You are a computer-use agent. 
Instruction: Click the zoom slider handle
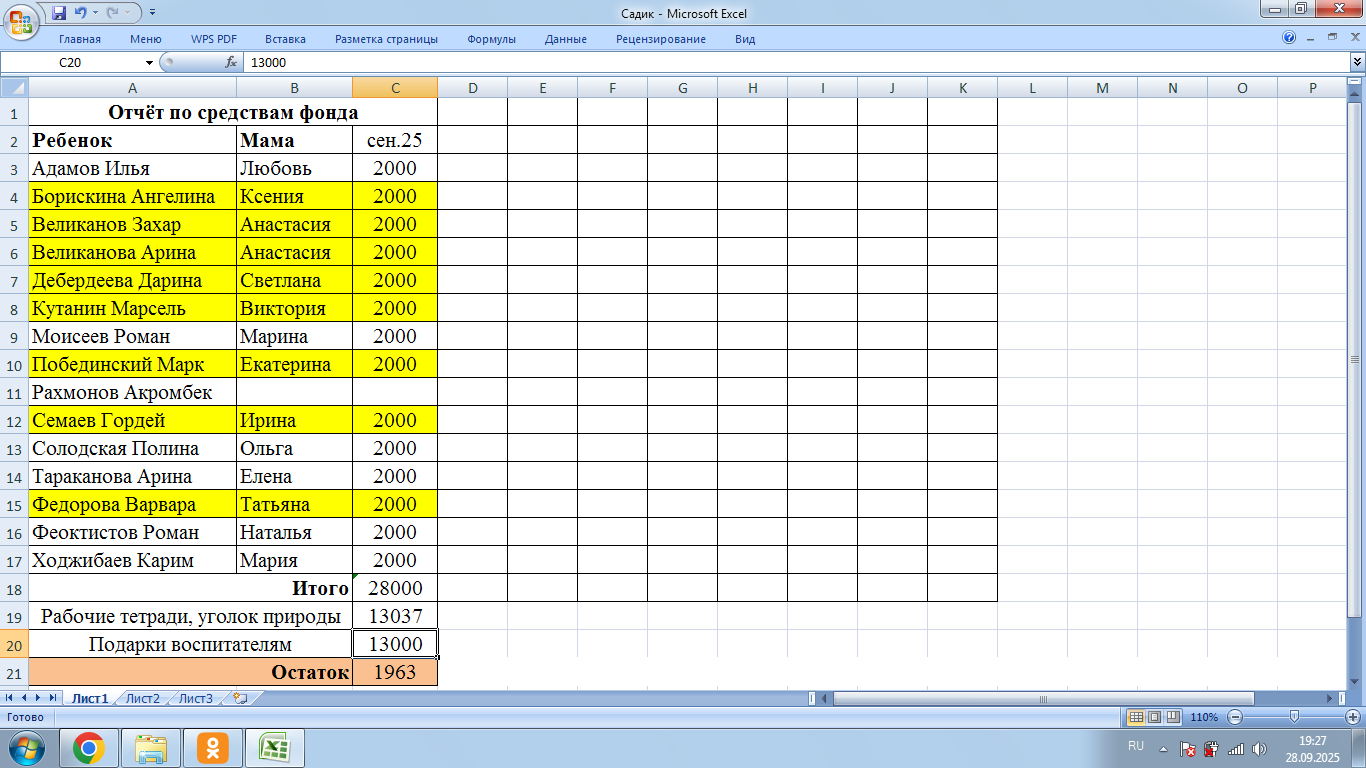(x=1295, y=717)
